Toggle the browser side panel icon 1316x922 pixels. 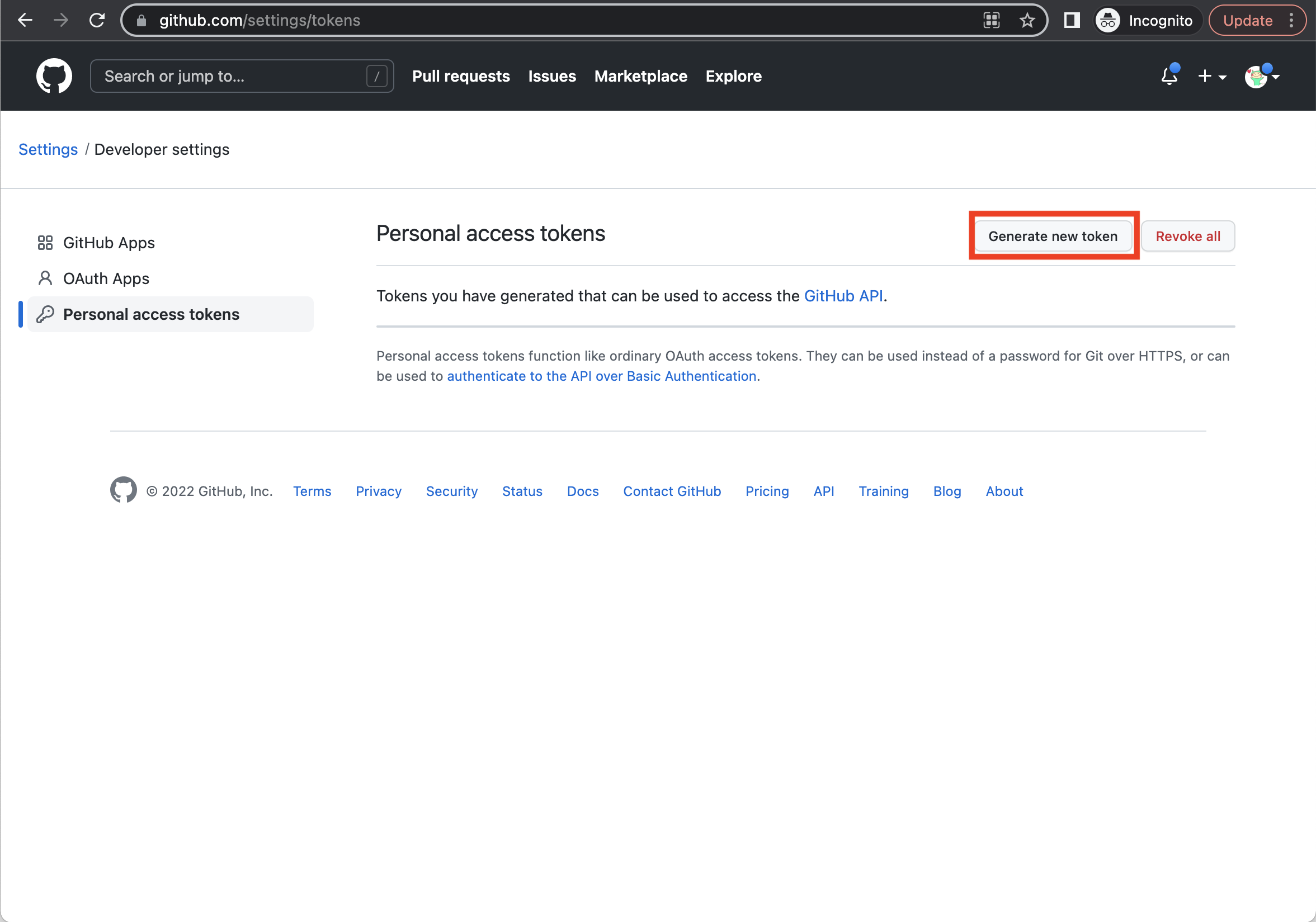point(1071,20)
